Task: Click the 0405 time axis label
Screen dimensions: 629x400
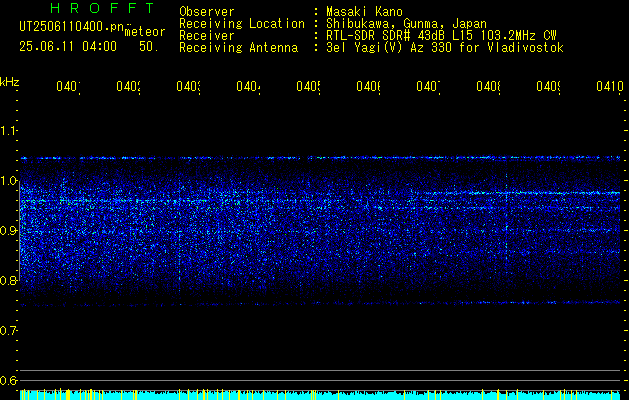Action: pyautogui.click(x=308, y=86)
